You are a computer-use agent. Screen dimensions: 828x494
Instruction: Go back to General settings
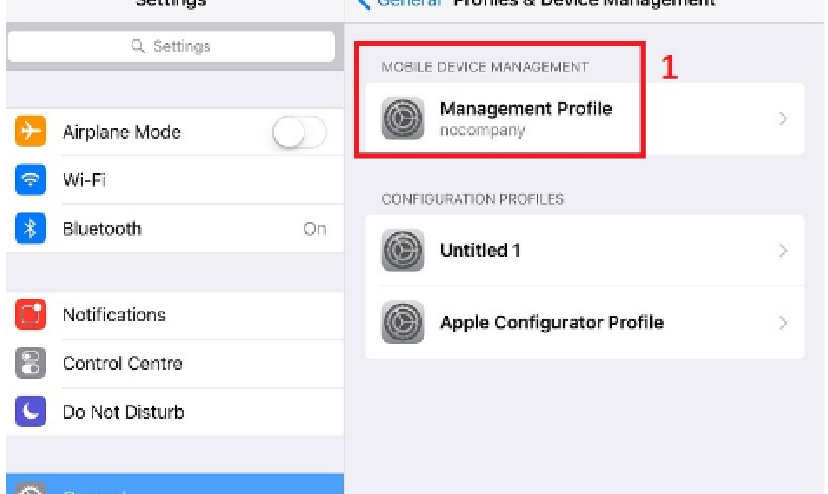pos(400,3)
